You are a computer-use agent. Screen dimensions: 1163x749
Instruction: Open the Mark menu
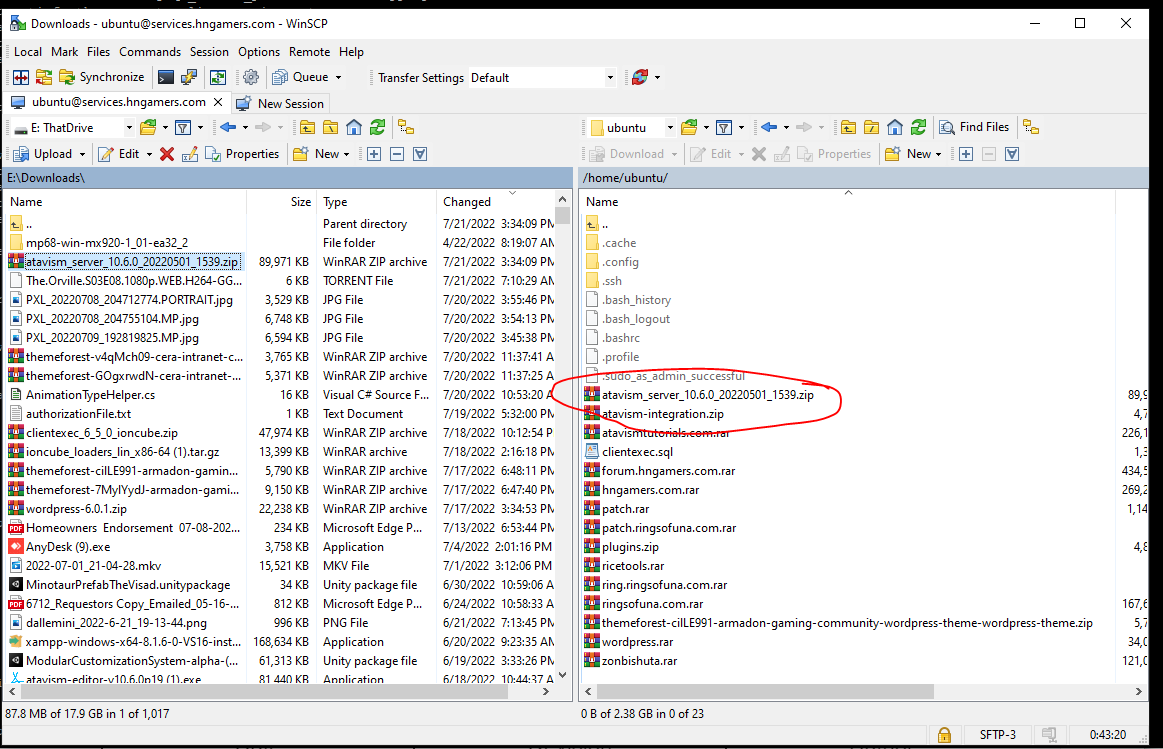click(65, 52)
